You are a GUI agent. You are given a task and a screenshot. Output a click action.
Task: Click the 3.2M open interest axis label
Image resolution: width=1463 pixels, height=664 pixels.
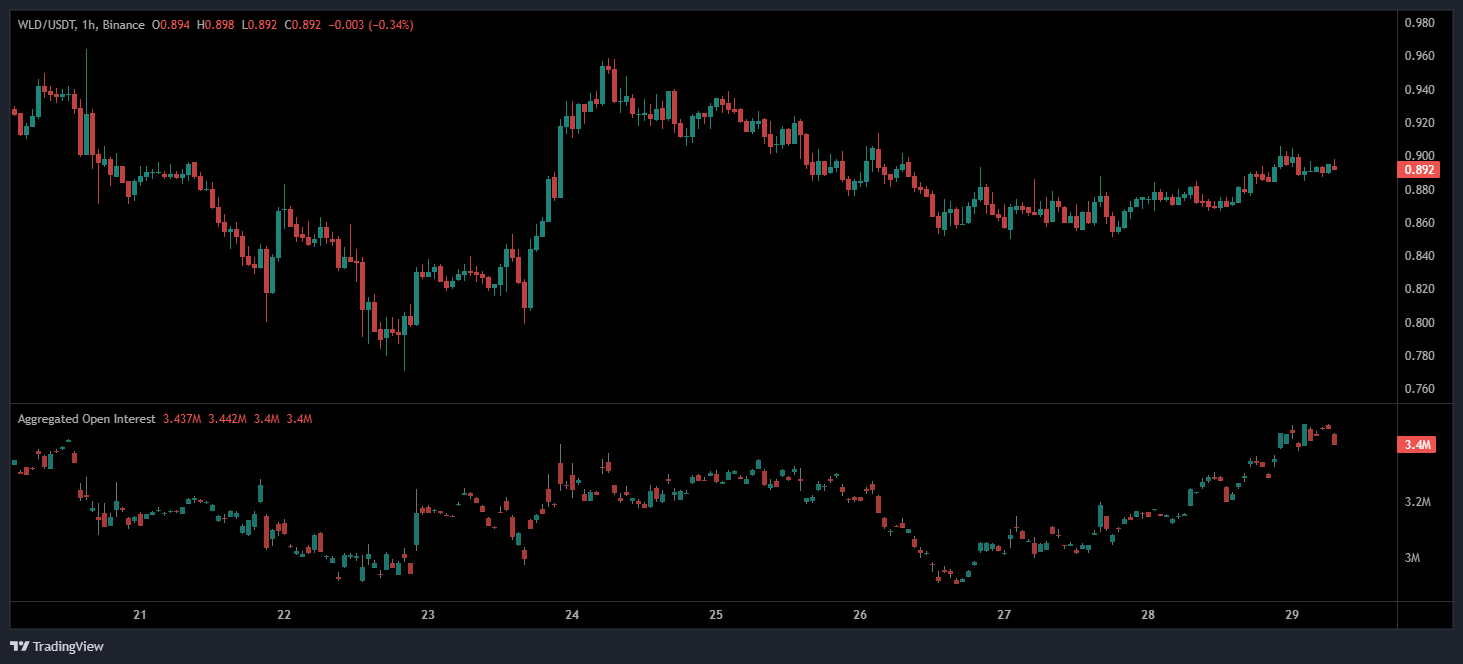coord(1417,502)
